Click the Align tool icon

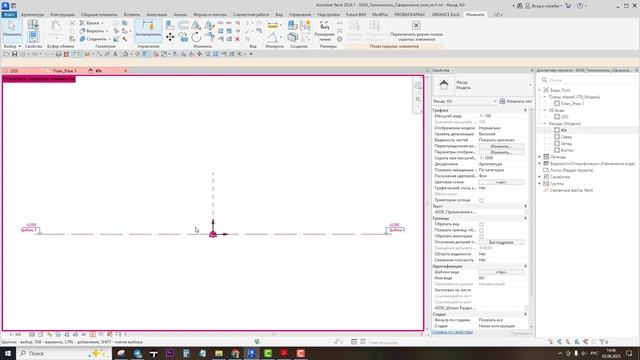pyautogui.click(x=170, y=25)
